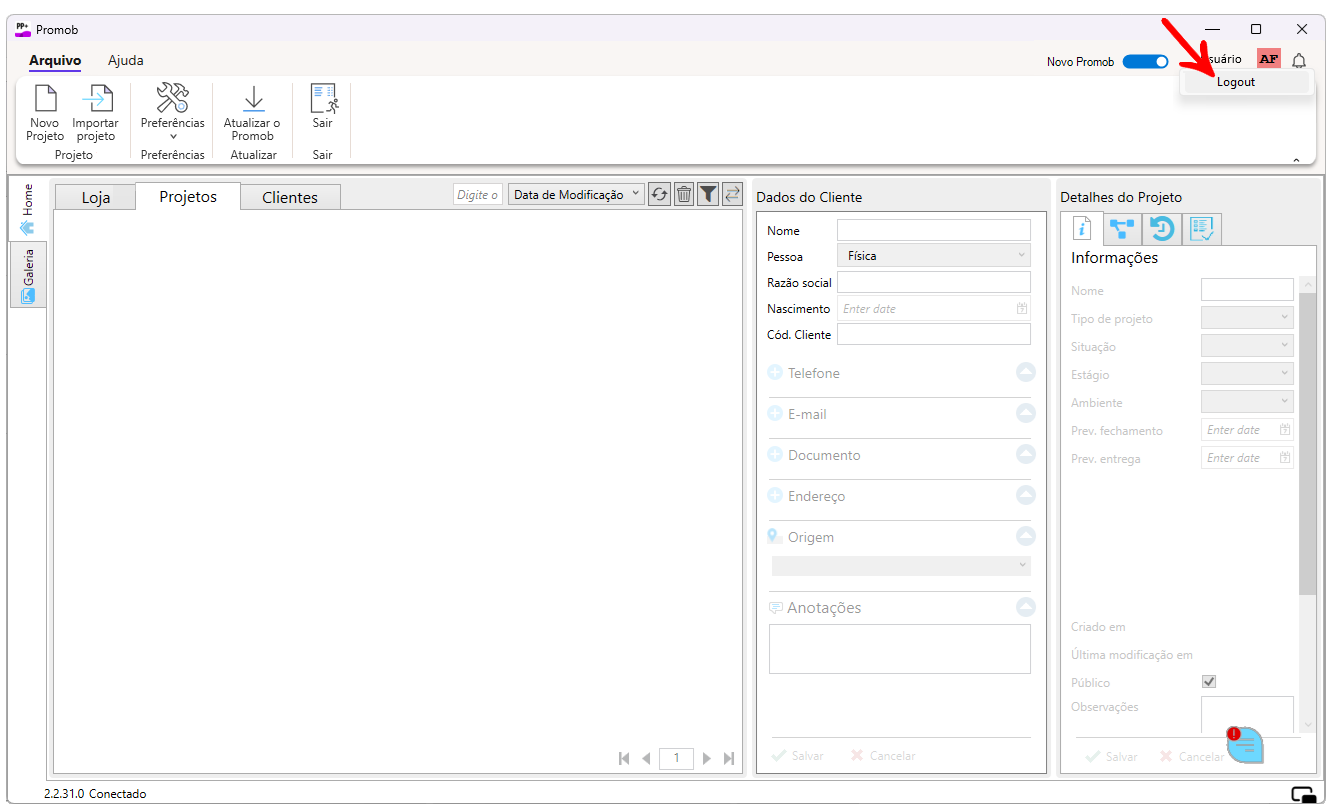Open the project history tab icon
This screenshot has width=1328, height=804.
1161,229
